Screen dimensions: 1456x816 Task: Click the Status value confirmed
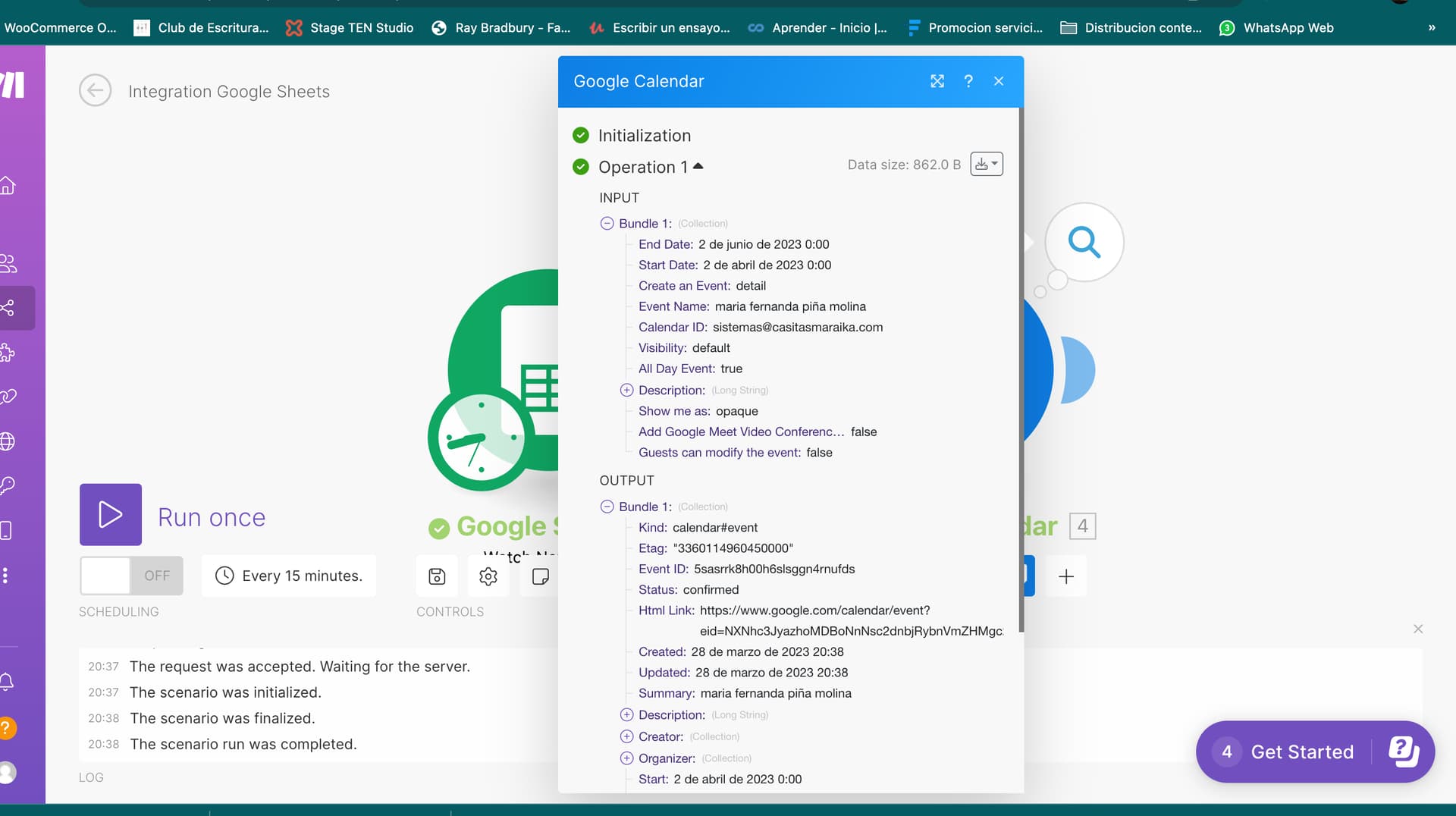[x=711, y=589]
